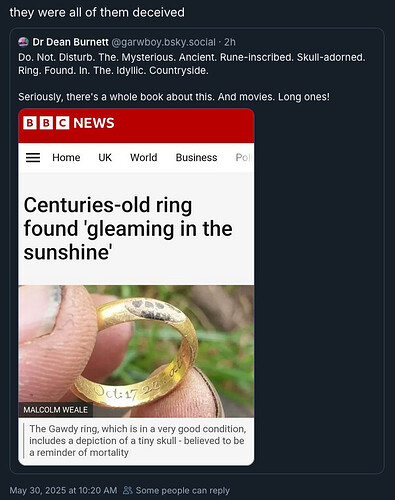The image size is (395, 500).
Task: Click 'Some people can reply' label
Action: [x=183, y=490]
